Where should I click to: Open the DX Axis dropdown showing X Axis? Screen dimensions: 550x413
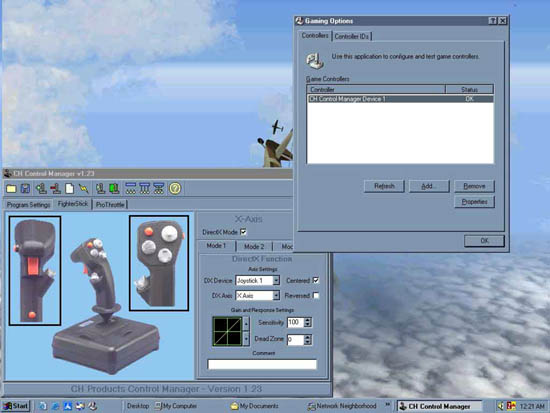276,295
